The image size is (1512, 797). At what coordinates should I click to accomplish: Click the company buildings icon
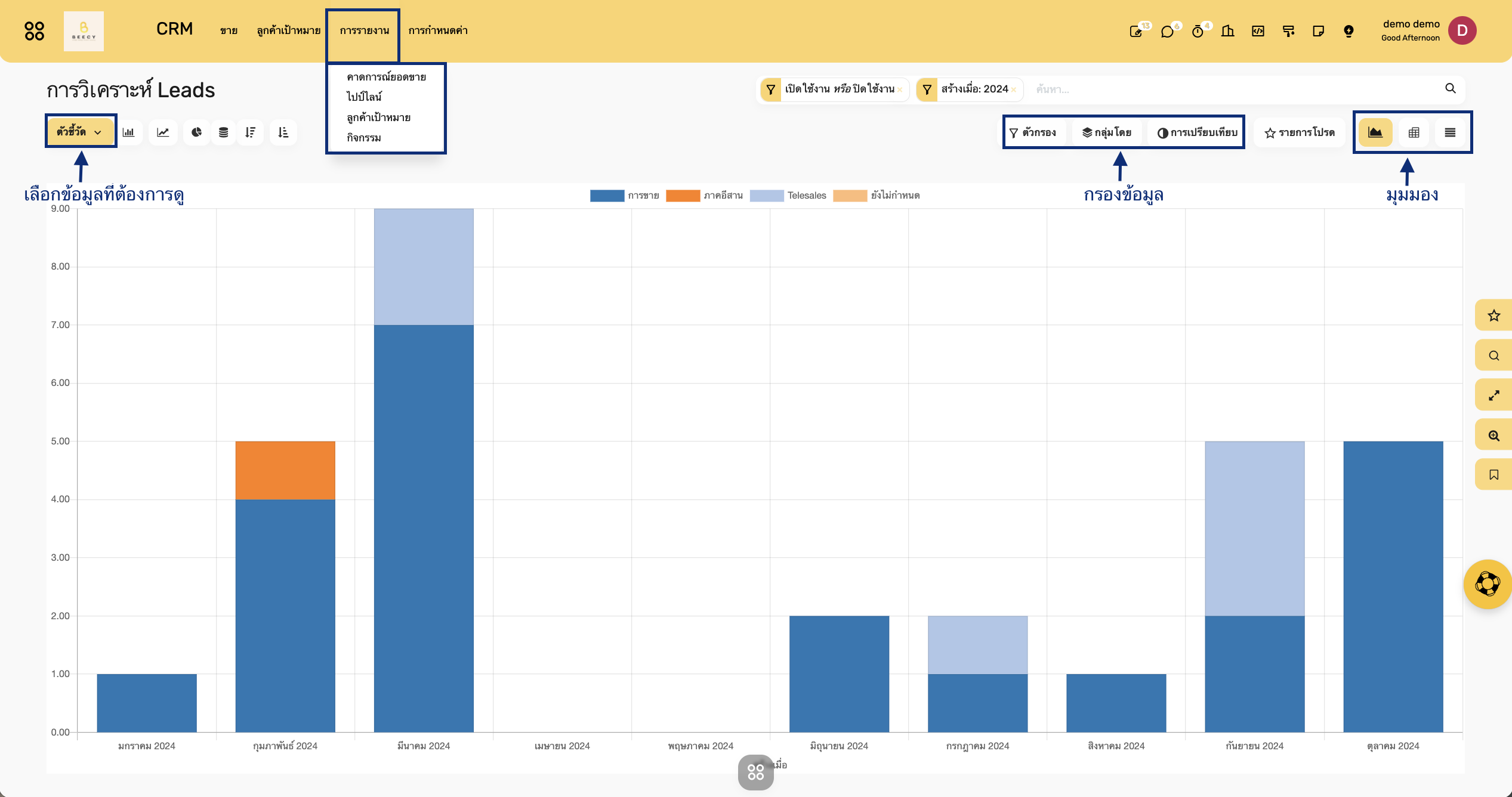pos(1228,31)
